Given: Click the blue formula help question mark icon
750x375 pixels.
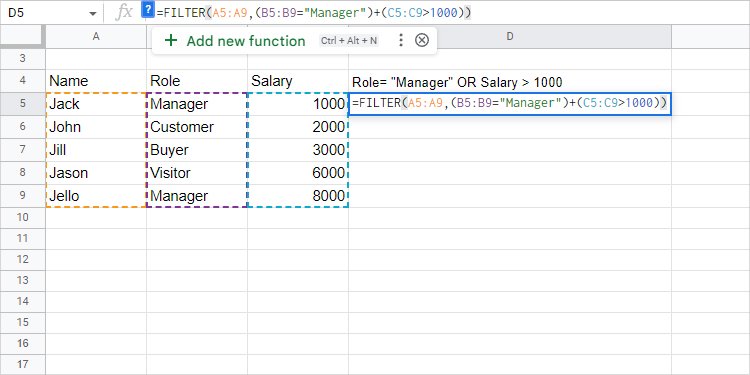Looking at the screenshot, I should pos(148,11).
